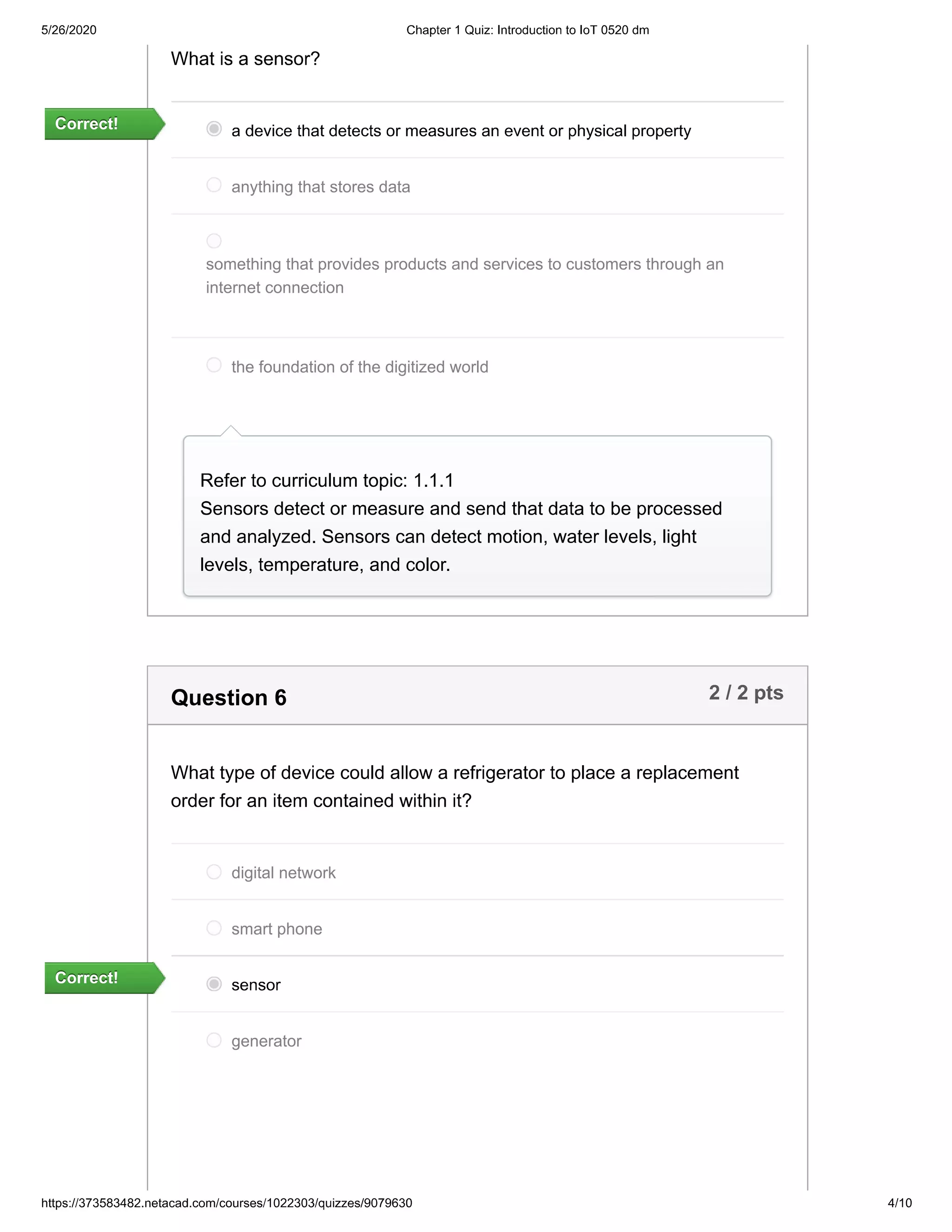Select radio for 'anything that stores data'

214,185
